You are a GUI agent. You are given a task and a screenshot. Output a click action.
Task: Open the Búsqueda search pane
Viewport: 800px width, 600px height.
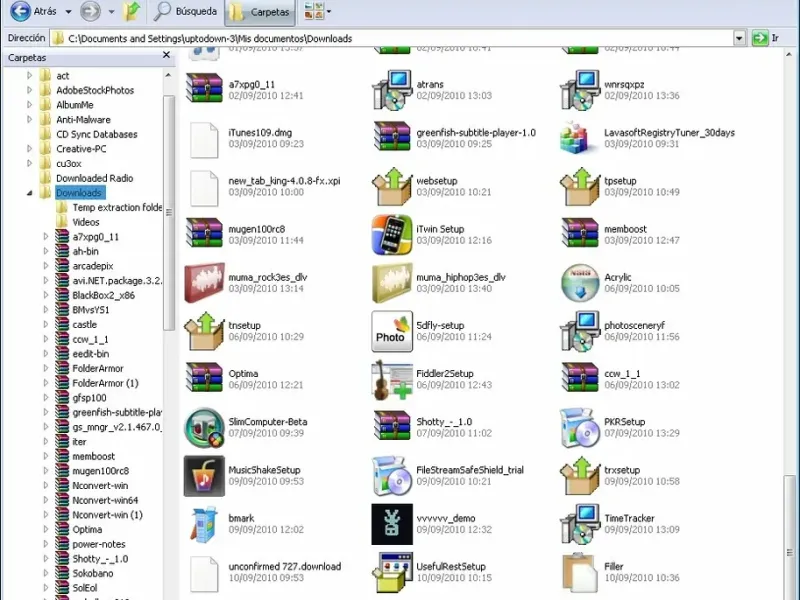tap(186, 11)
